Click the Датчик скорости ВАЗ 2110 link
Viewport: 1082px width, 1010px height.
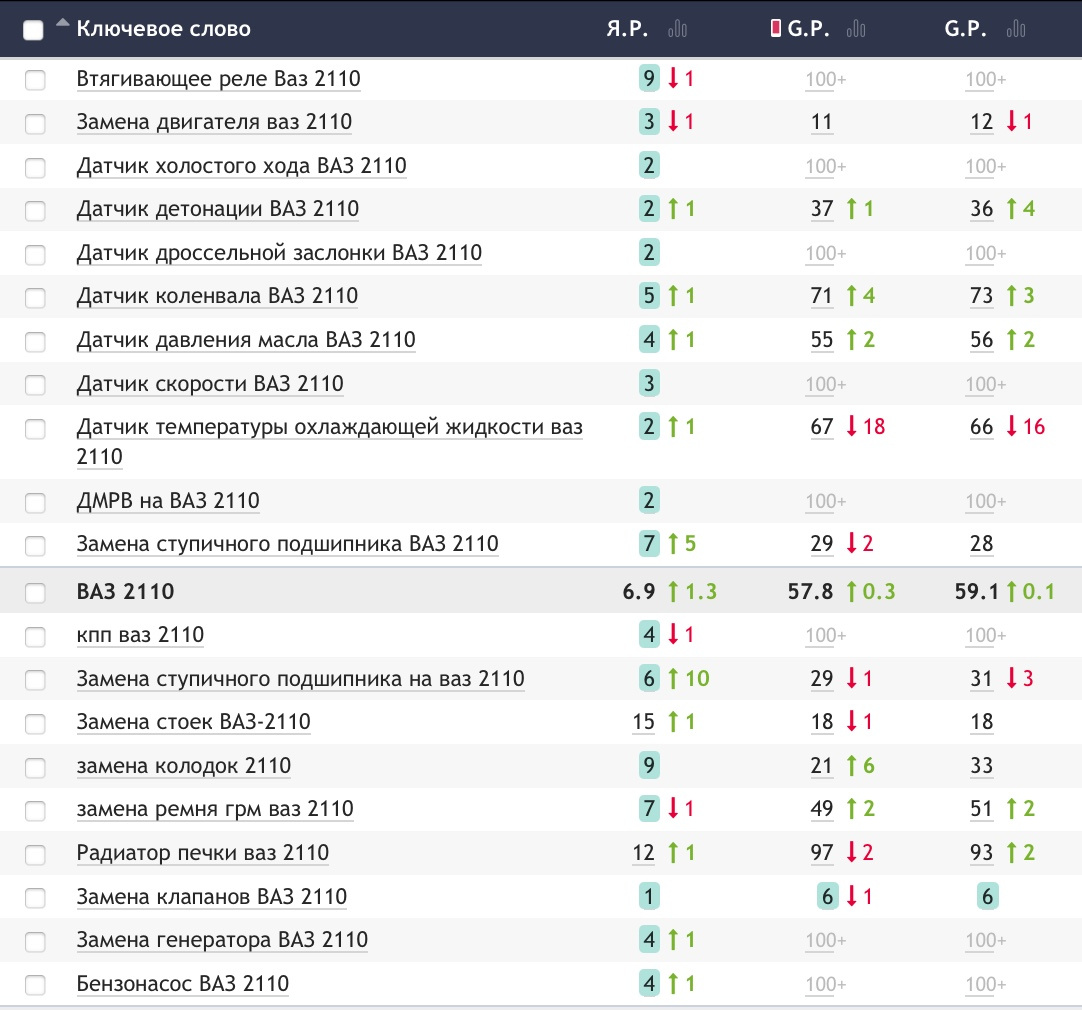(x=210, y=384)
